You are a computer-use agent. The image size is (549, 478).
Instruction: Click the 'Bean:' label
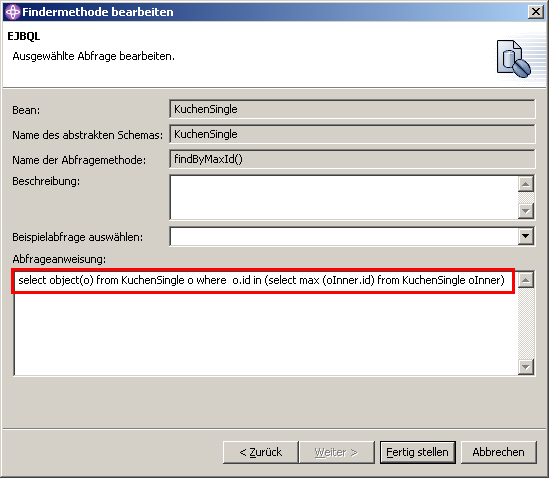(26, 110)
